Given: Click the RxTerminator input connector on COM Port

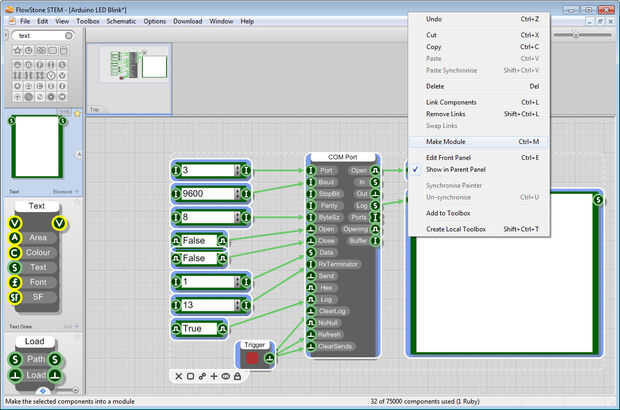Looking at the screenshot, I should [311, 264].
